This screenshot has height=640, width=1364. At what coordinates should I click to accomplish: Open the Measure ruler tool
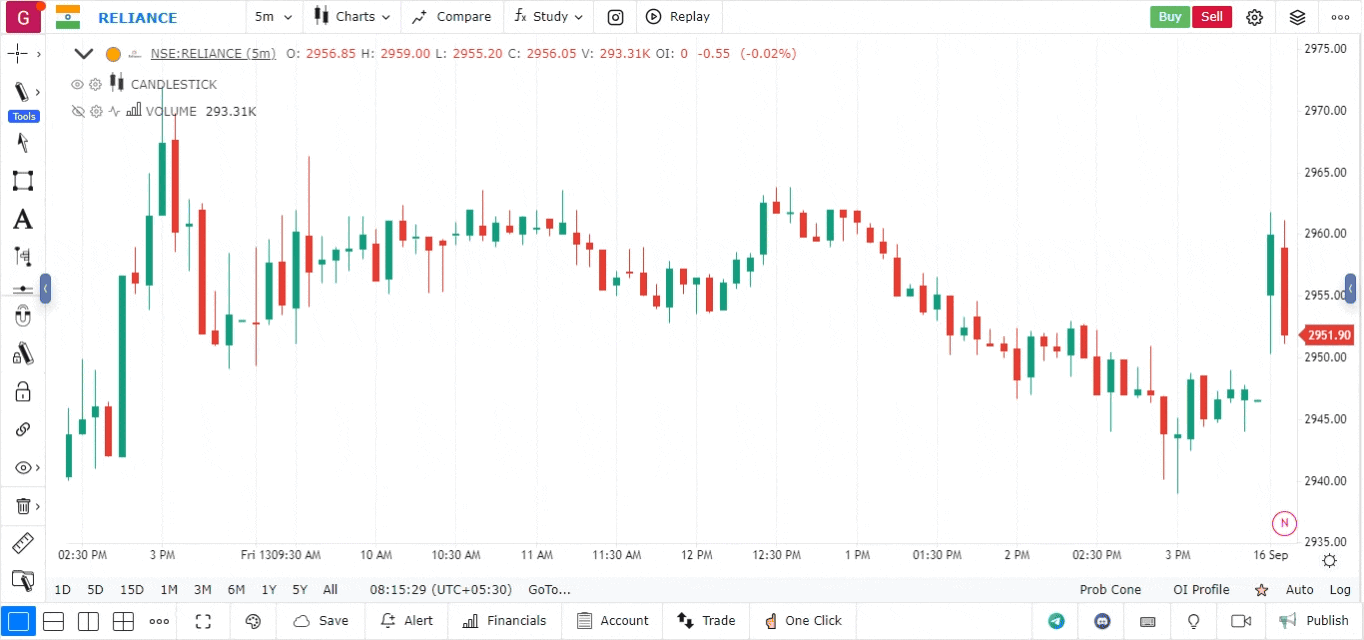tap(23, 543)
